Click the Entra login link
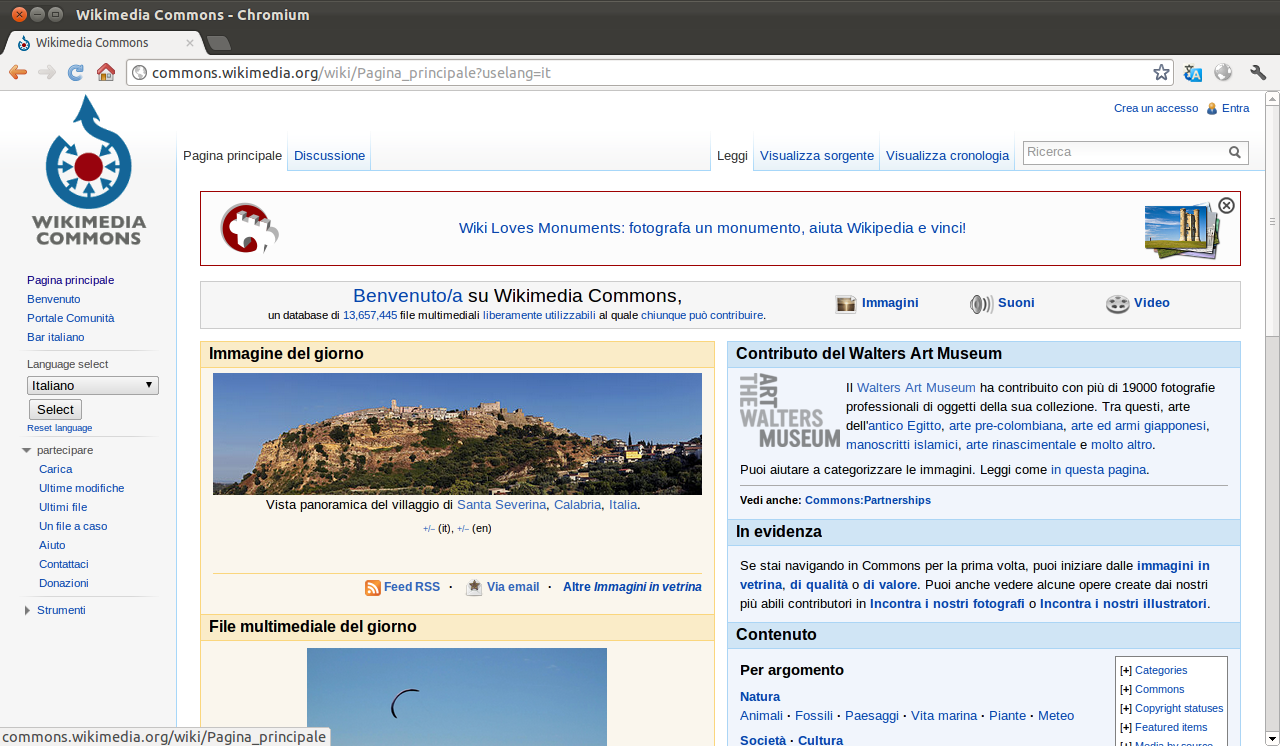The image size is (1280, 746). (x=1235, y=108)
